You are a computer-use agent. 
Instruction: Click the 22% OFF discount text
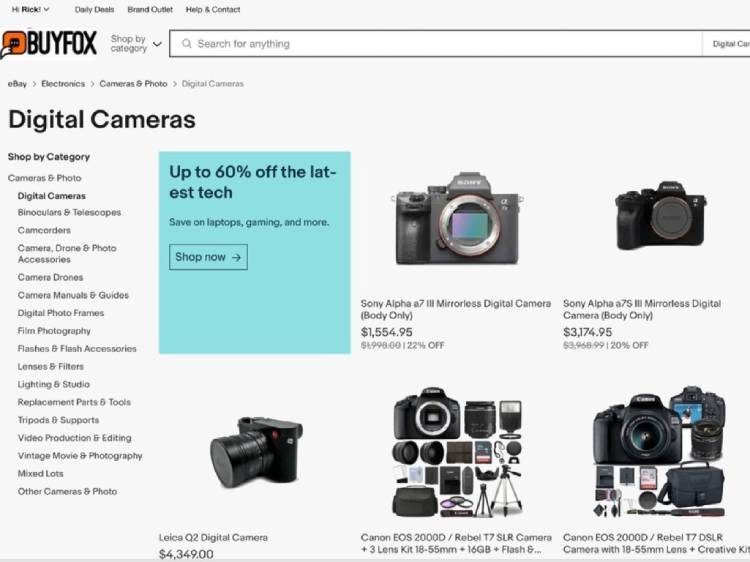(x=426, y=345)
